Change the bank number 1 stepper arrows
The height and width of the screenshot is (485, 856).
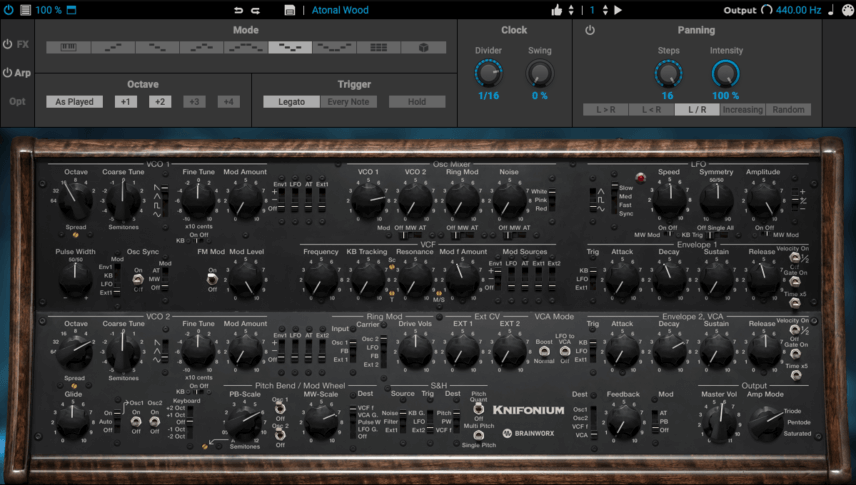[x=605, y=10]
